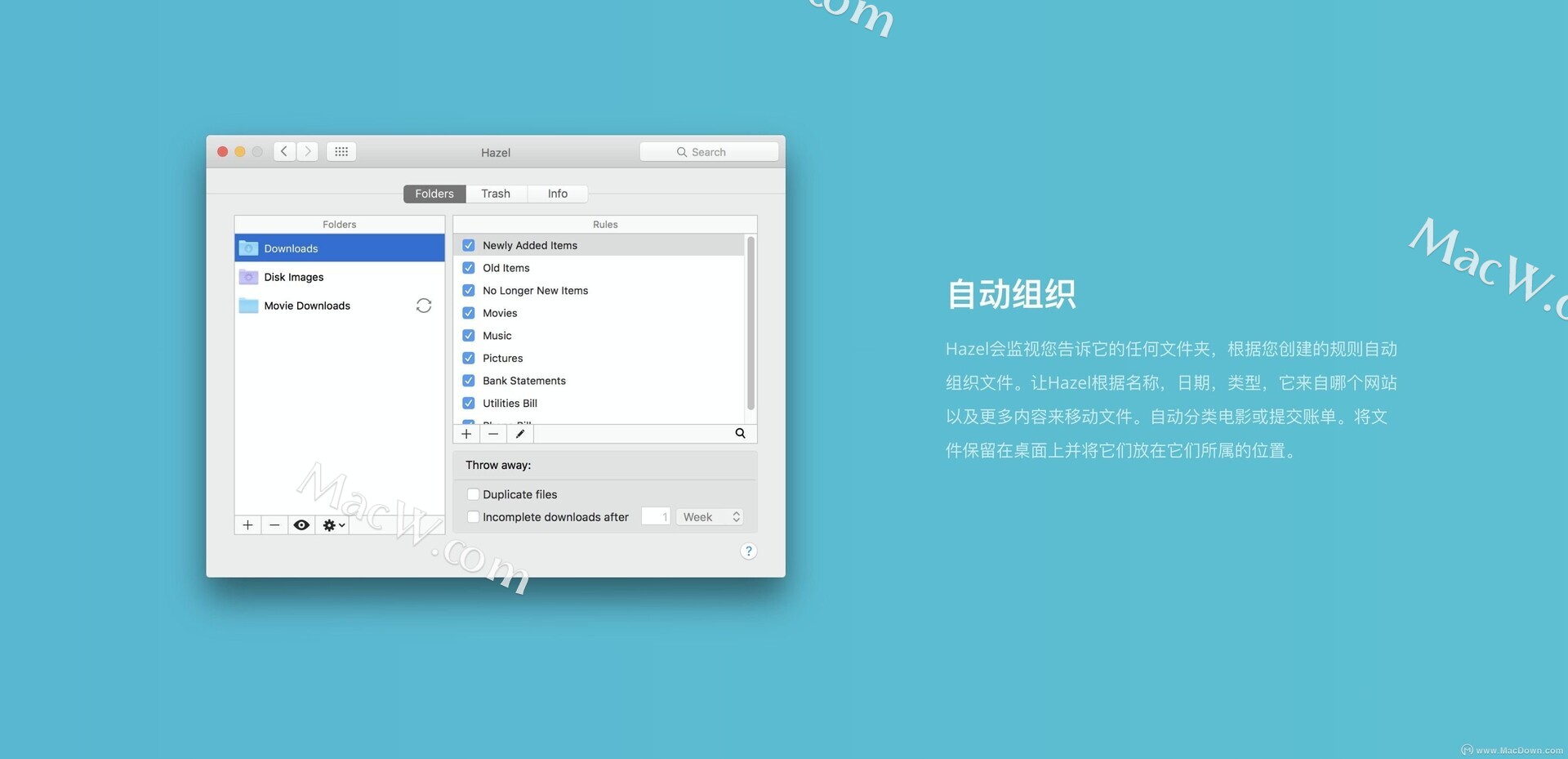This screenshot has width=1568, height=759.
Task: Click the add folder plus icon
Action: [x=247, y=525]
